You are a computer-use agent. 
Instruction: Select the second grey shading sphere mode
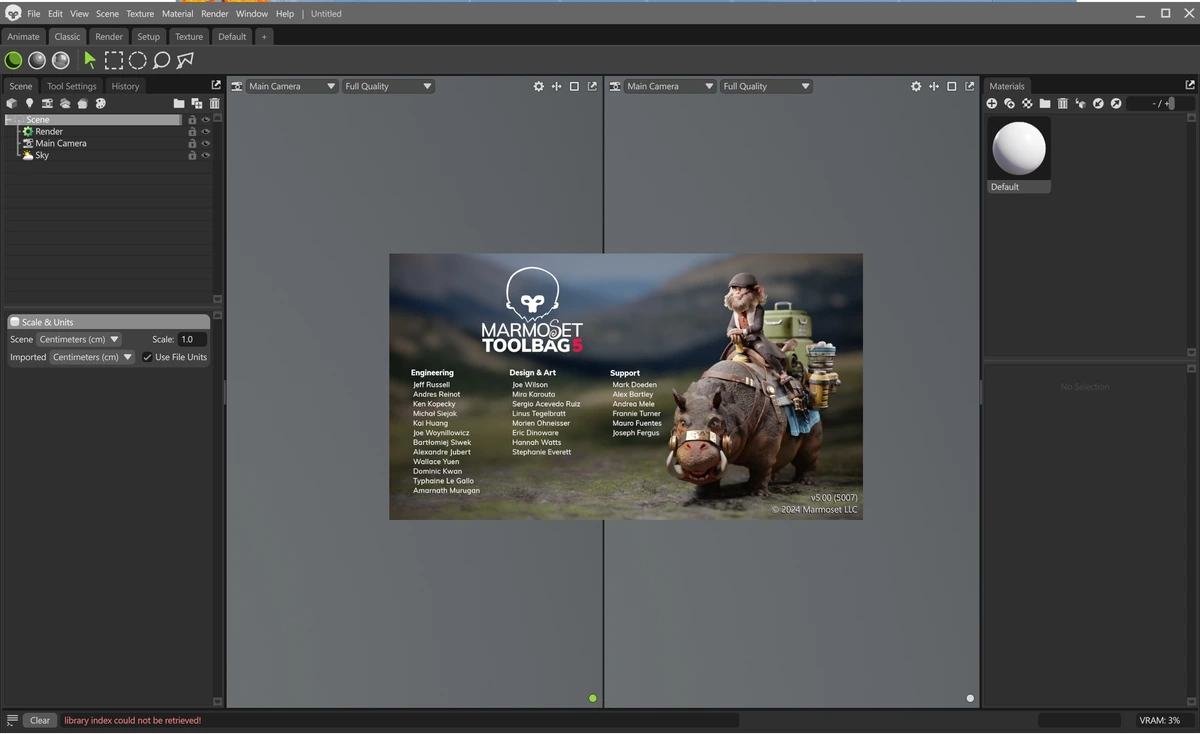point(37,61)
